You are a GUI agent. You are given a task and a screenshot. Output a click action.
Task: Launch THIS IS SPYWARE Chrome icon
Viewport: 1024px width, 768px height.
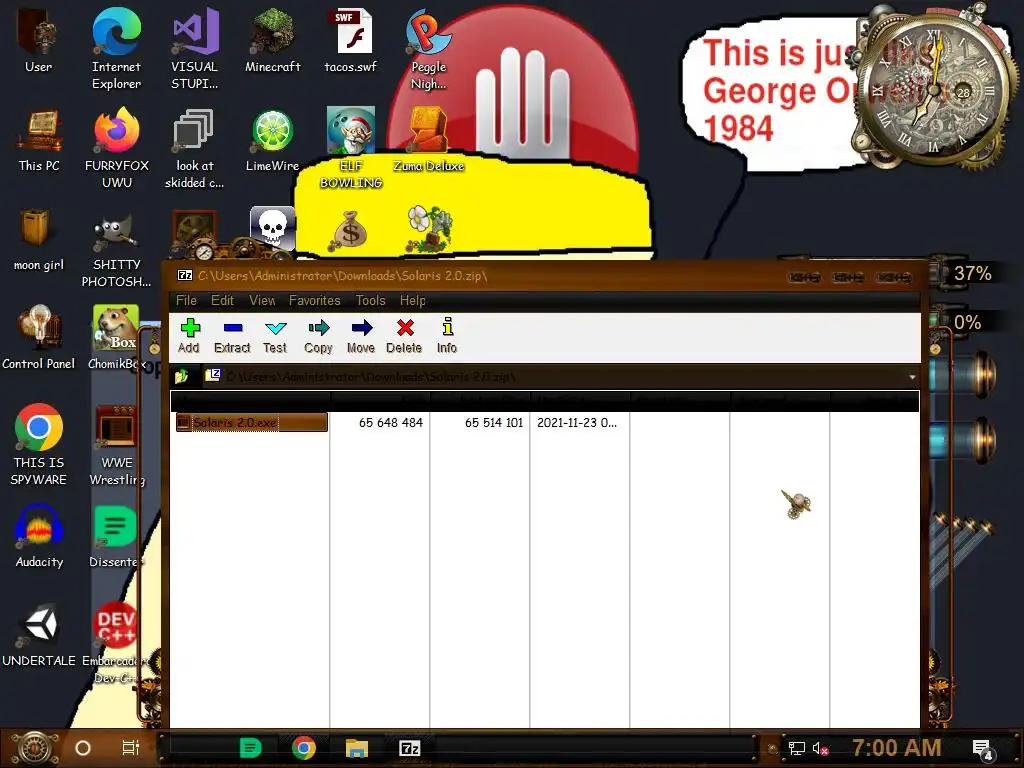(39, 445)
